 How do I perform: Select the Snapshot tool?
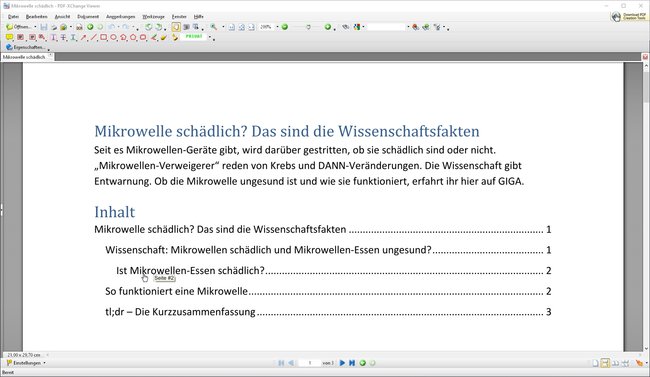click(186, 27)
